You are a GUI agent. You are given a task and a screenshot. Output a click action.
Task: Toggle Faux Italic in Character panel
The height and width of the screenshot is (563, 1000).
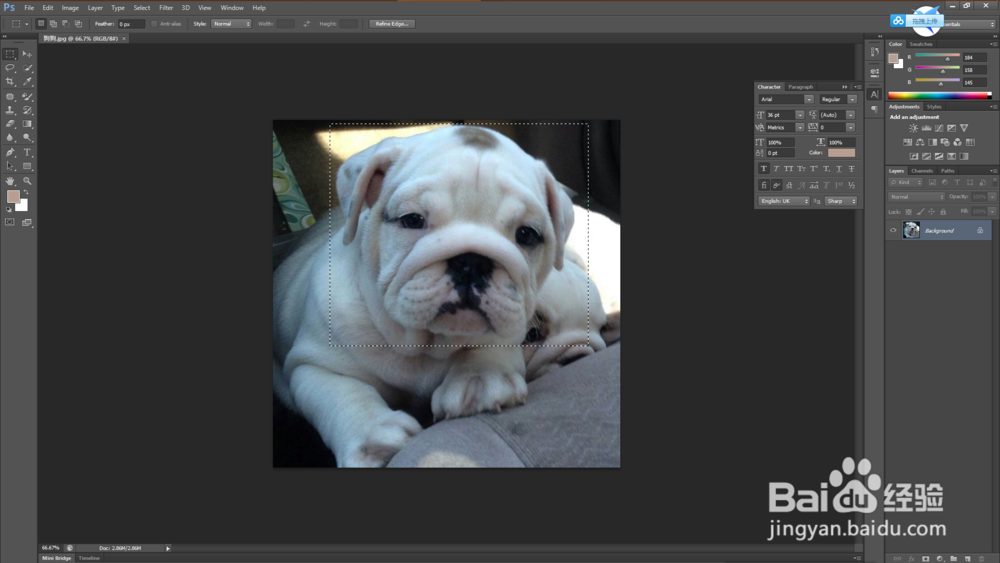pos(776,169)
